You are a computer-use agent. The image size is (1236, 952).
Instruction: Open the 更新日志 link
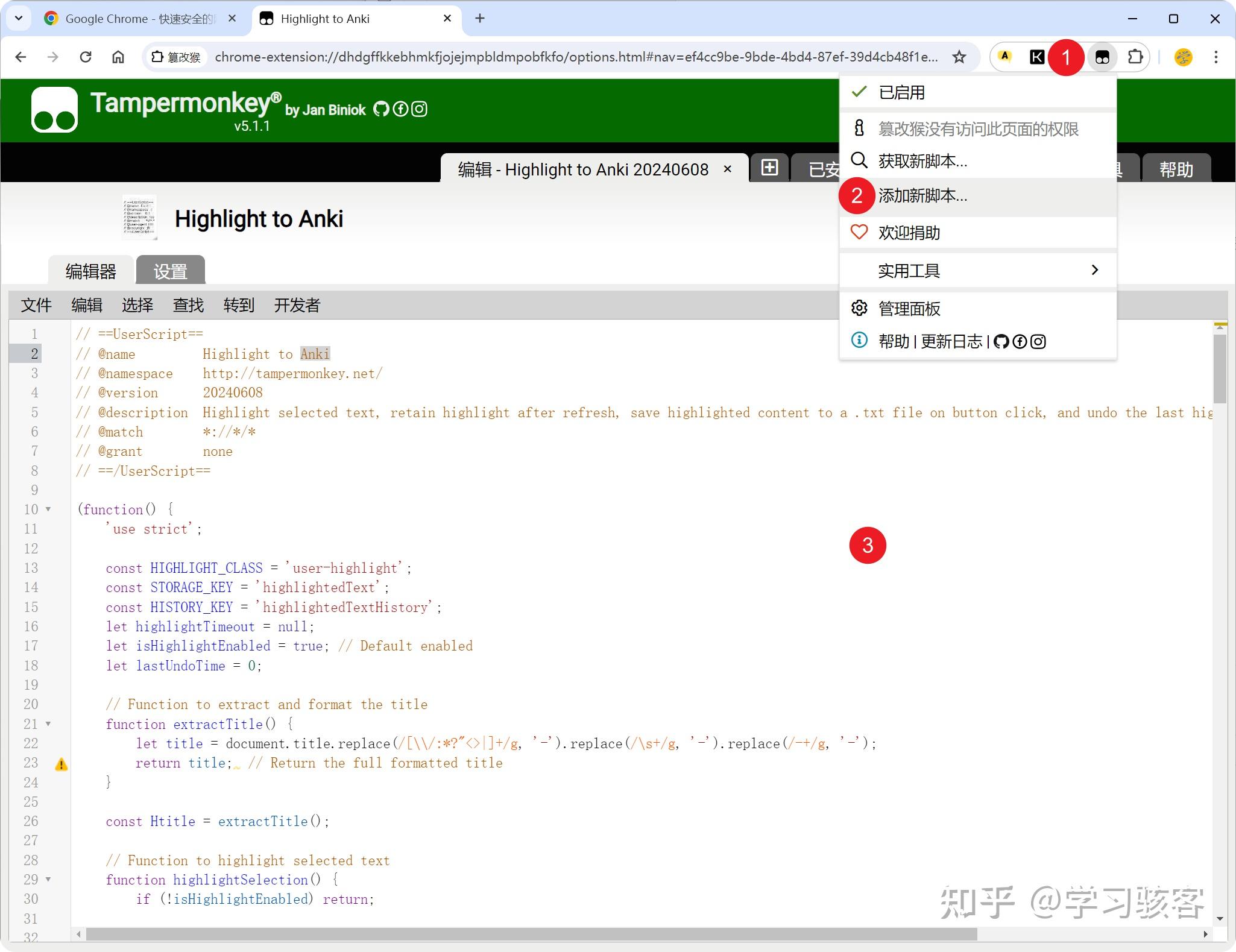coord(951,341)
